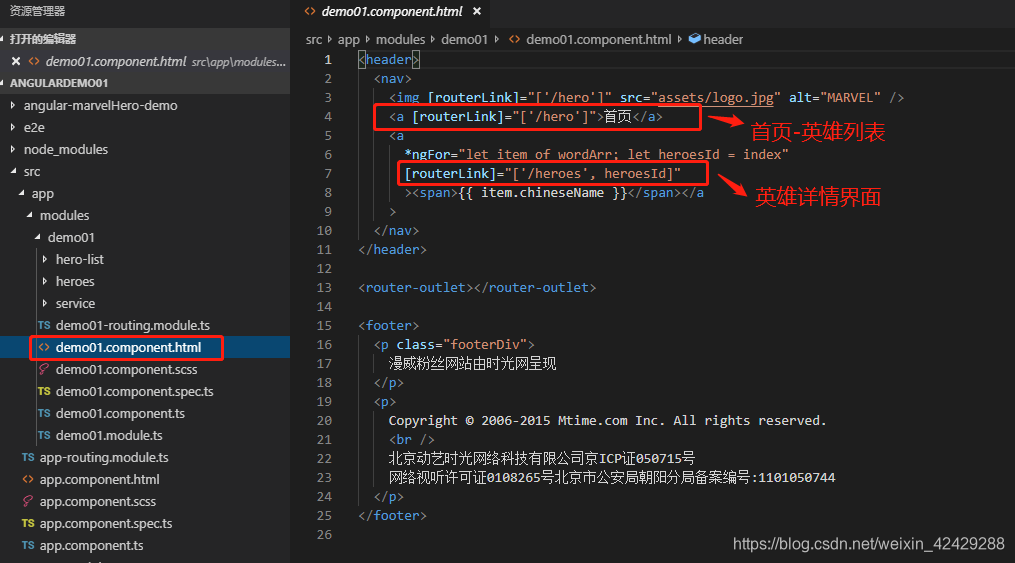Click line number 13 in the gutter

[324, 287]
